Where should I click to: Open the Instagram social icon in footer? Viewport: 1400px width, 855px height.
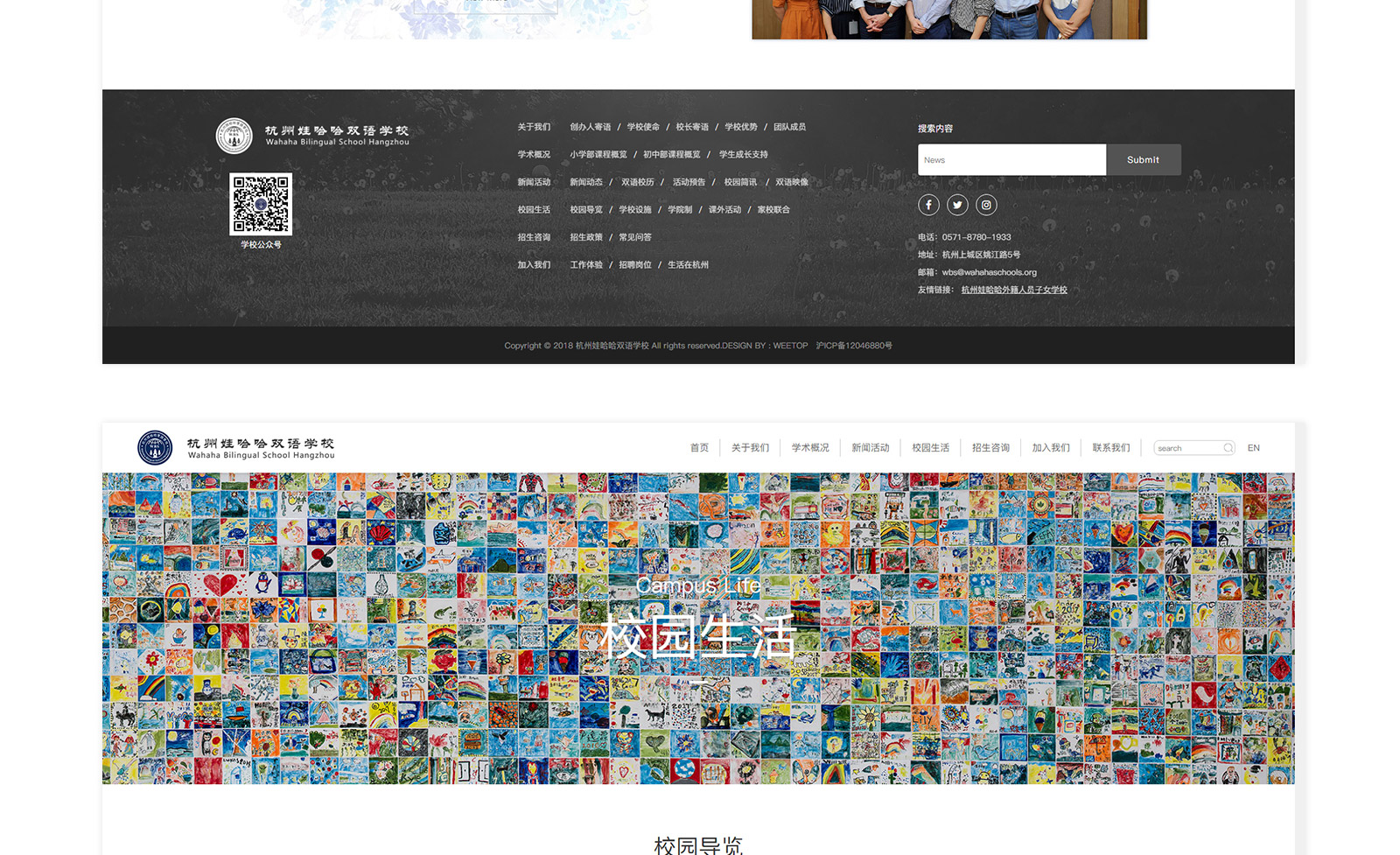(x=986, y=205)
